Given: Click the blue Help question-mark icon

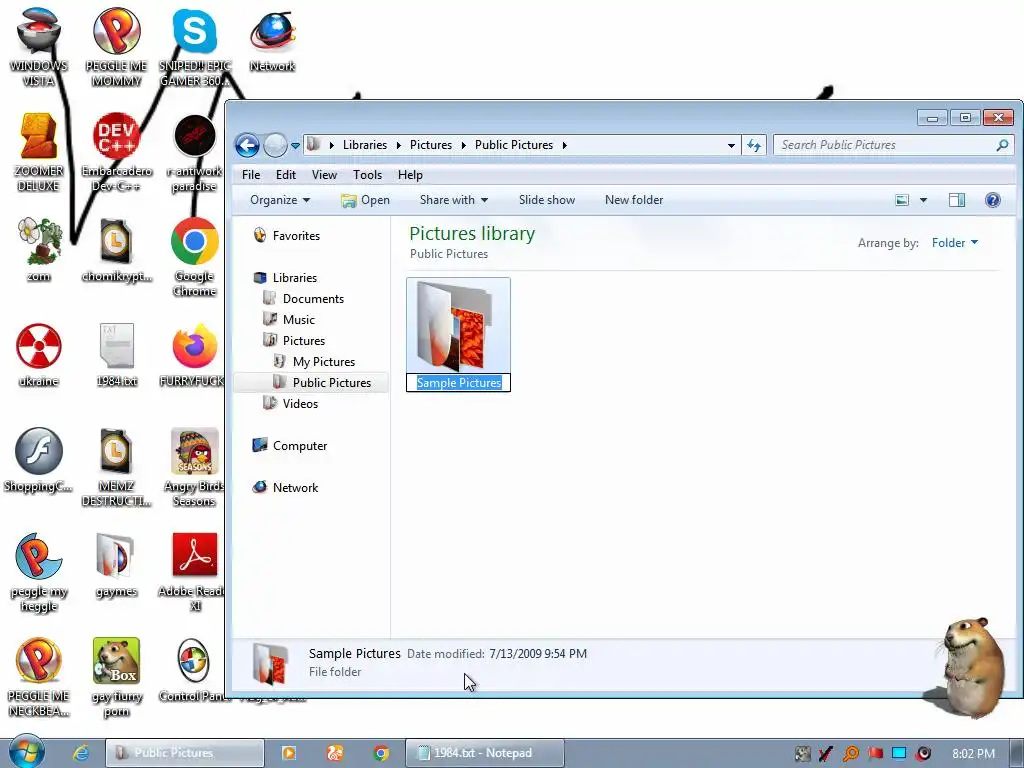Looking at the screenshot, I should point(993,200).
